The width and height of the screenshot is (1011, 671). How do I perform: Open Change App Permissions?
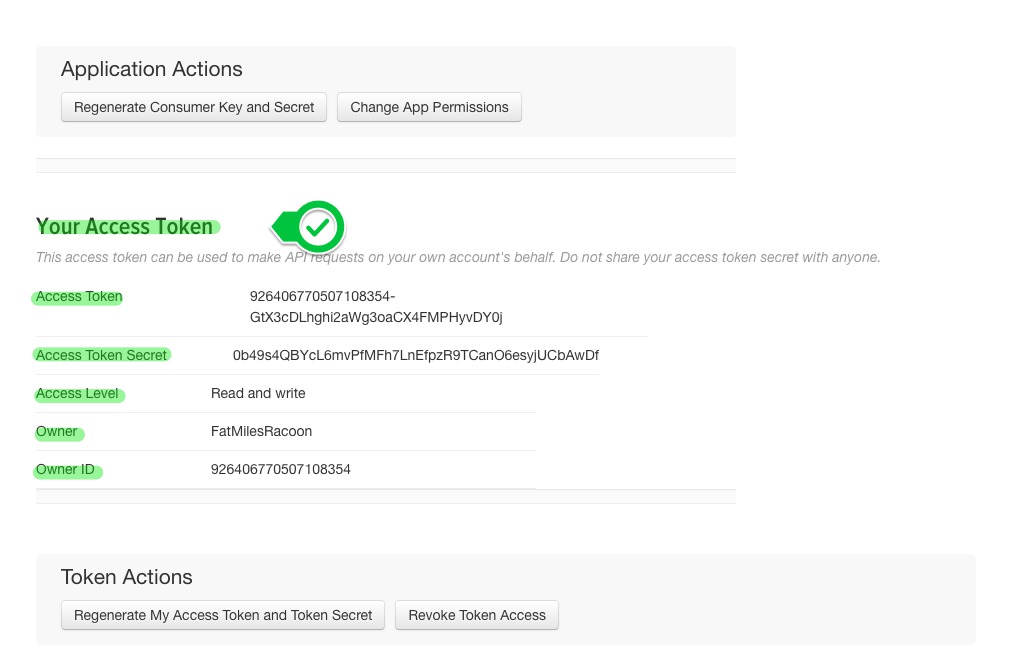(x=429, y=107)
